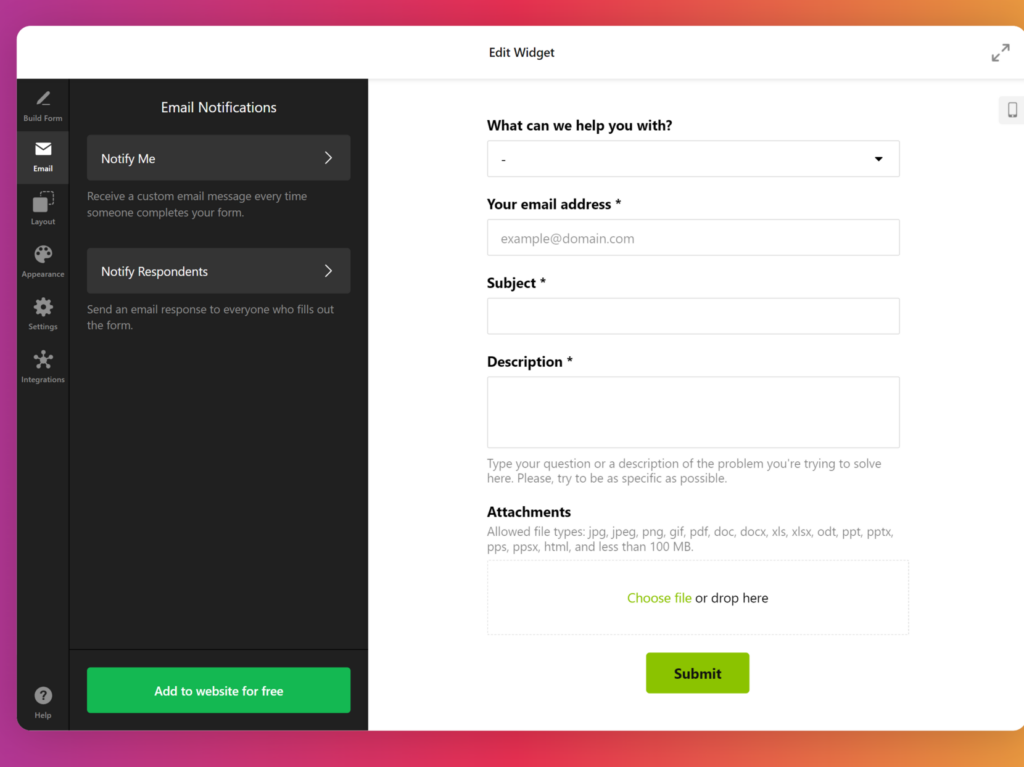Image resolution: width=1024 pixels, height=767 pixels.
Task: Open the Integrations panel
Action: click(42, 364)
